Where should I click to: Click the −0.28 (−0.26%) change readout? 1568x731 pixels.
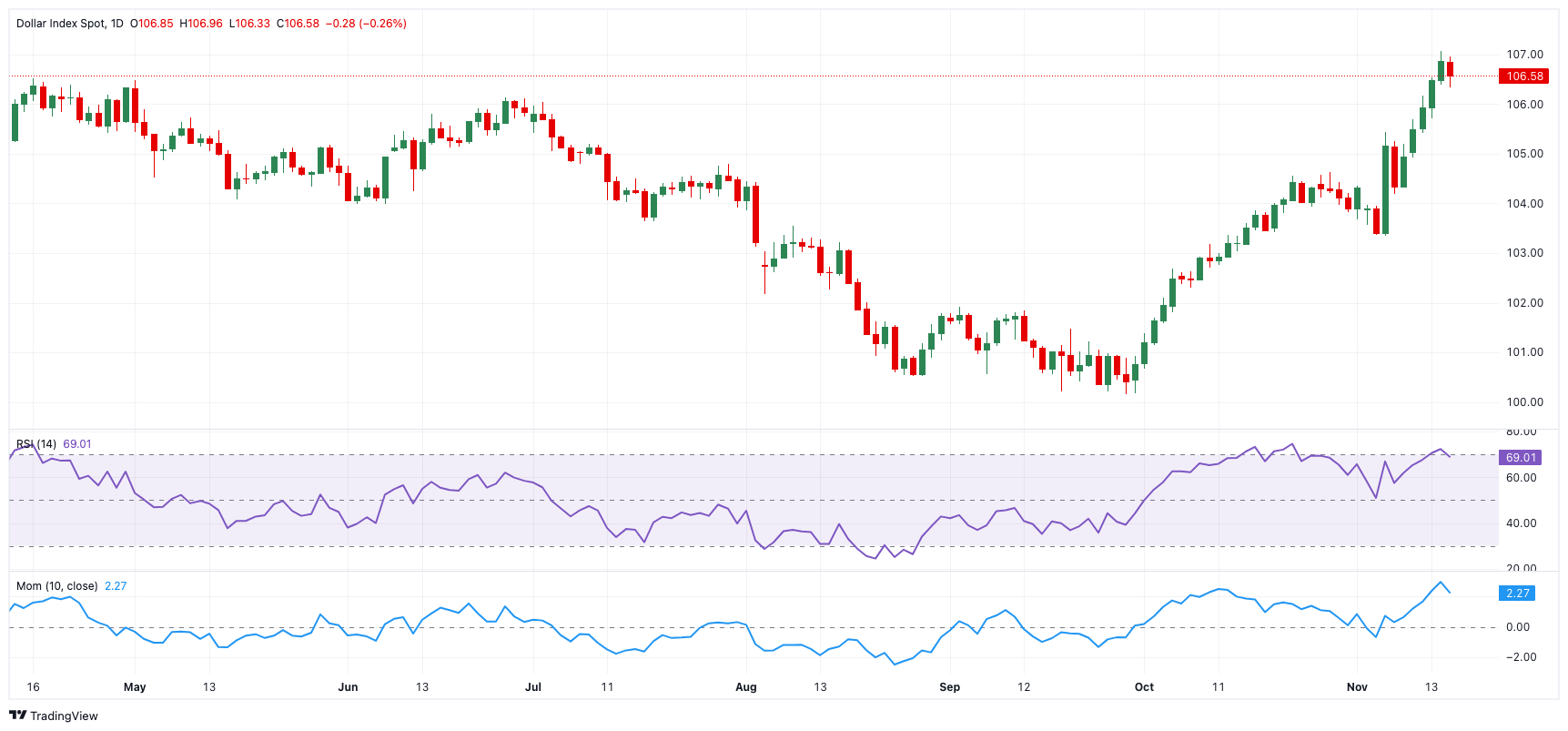(x=367, y=24)
